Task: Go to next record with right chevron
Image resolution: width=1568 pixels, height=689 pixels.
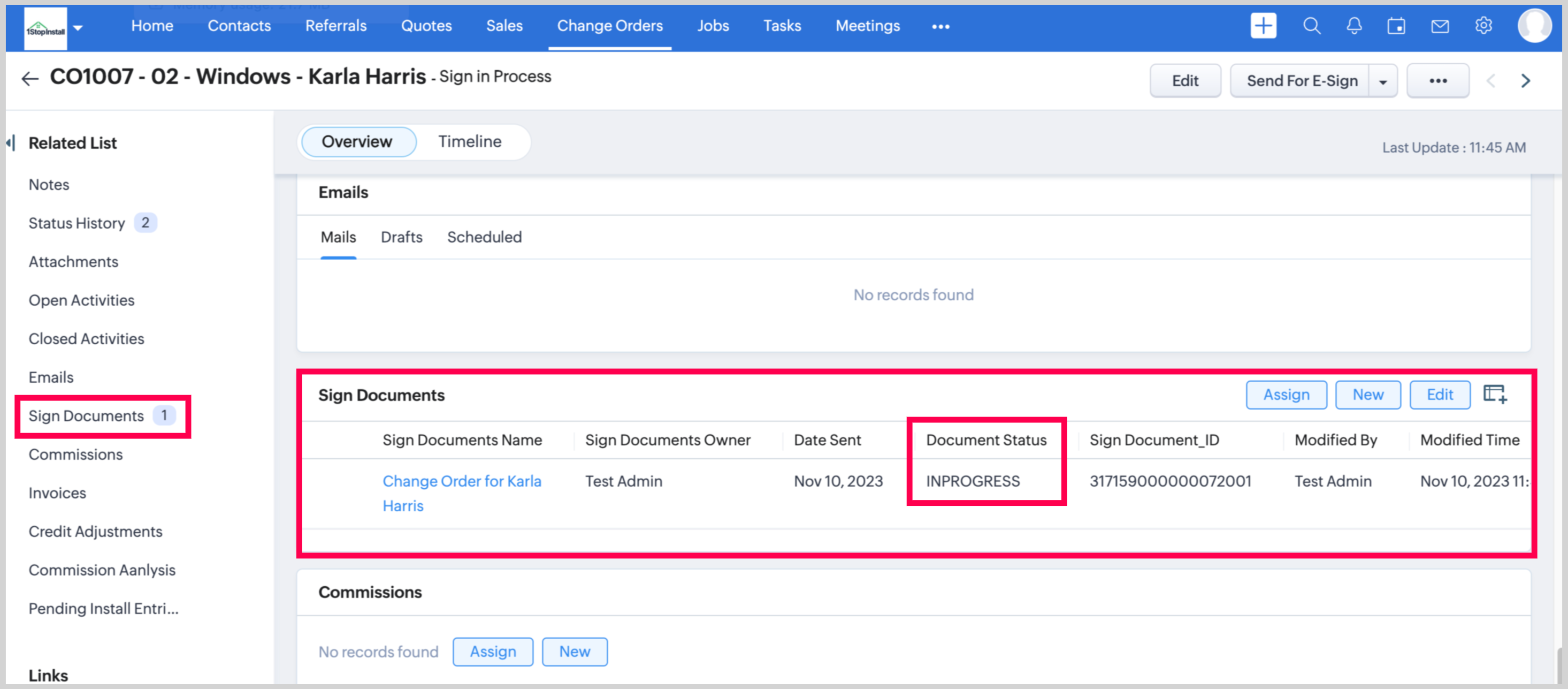Action: [x=1525, y=80]
